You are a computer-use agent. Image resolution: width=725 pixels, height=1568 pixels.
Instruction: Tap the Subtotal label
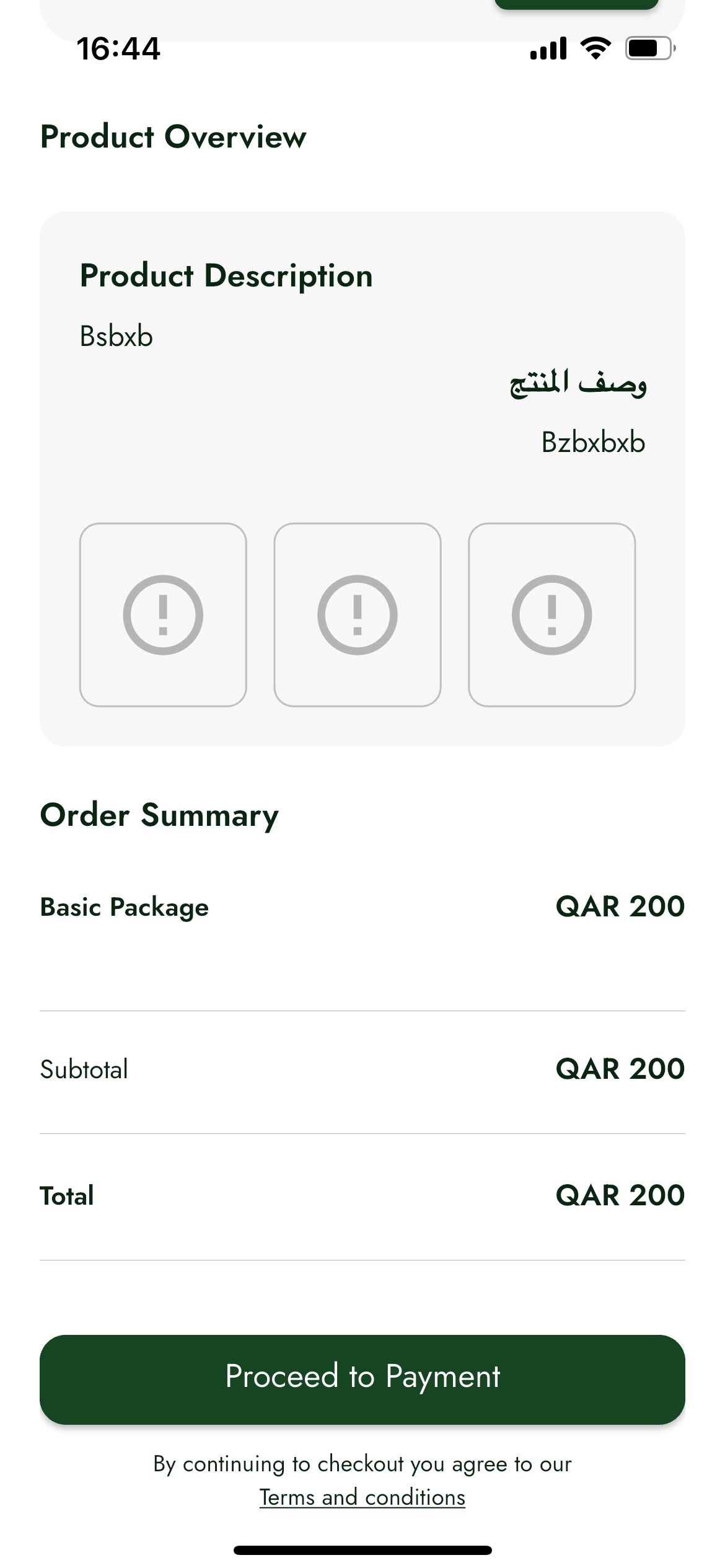[x=84, y=1069]
